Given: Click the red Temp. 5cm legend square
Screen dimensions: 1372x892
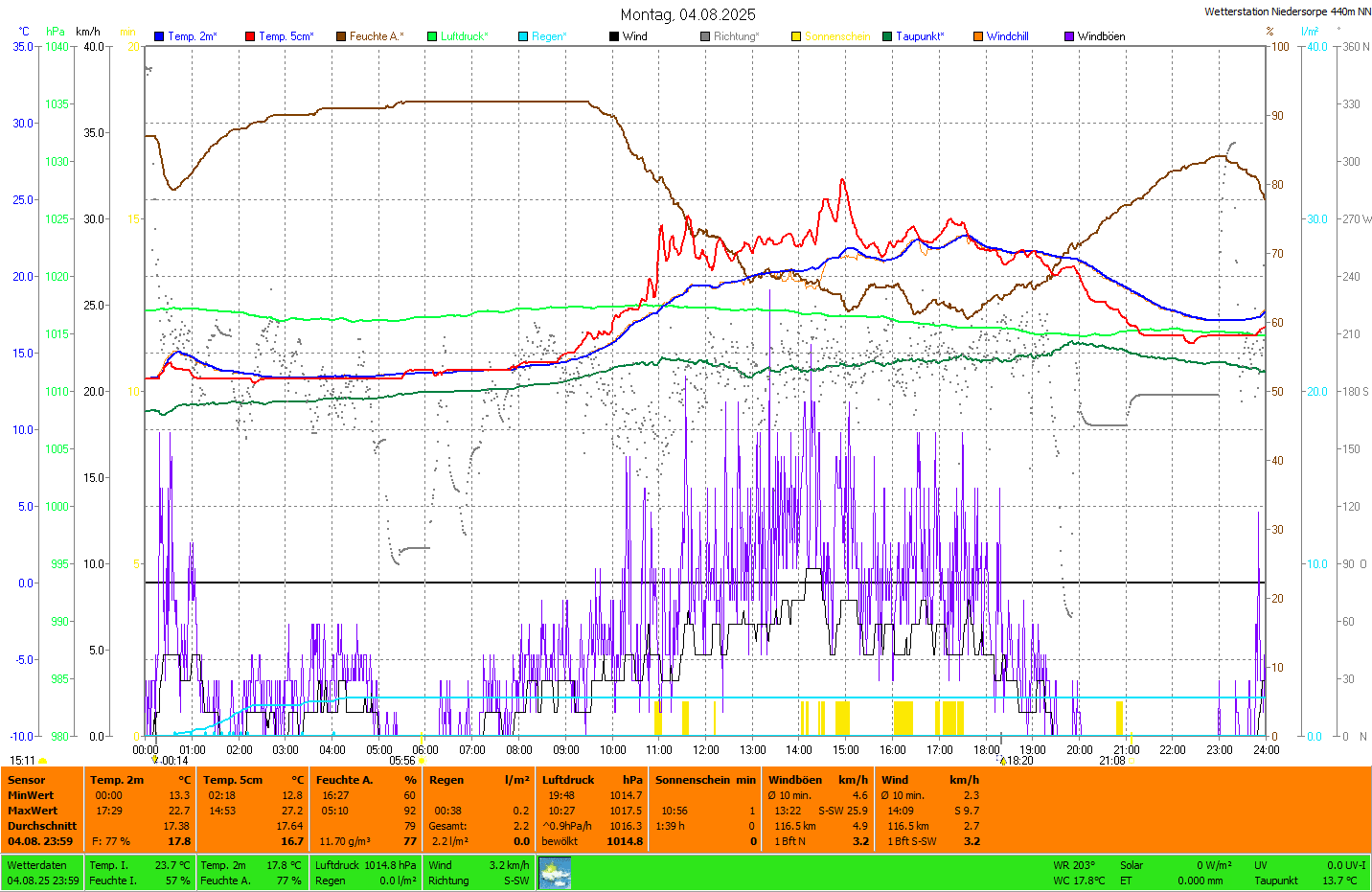Looking at the screenshot, I should (x=250, y=36).
